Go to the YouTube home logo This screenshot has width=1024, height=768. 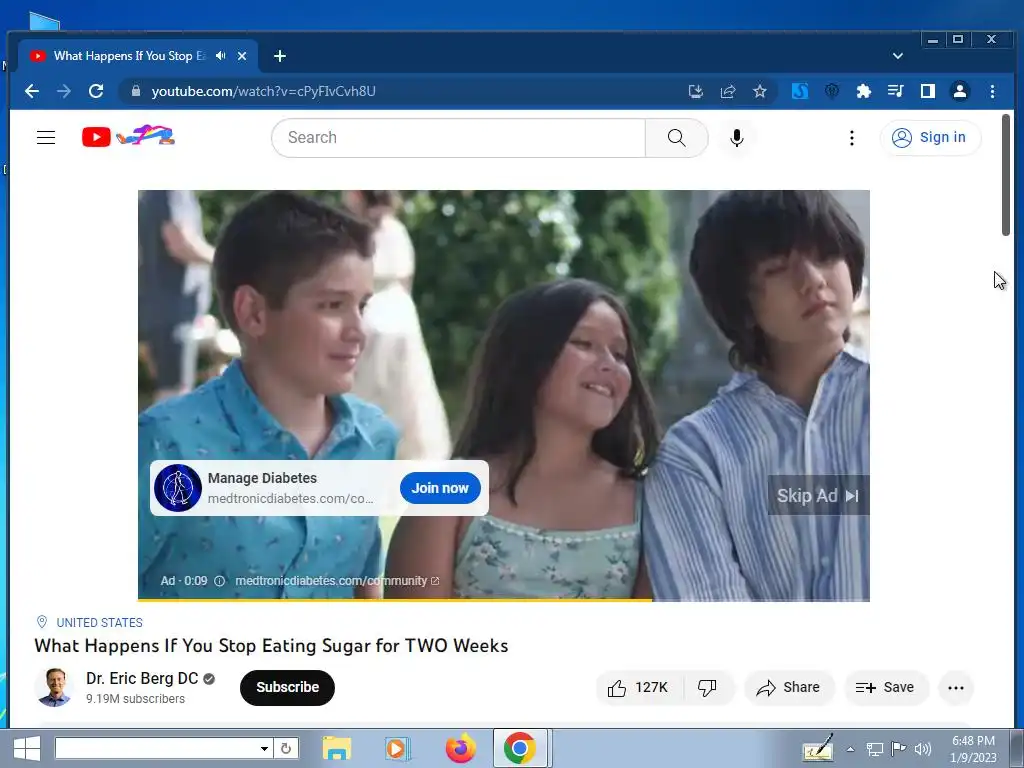click(x=128, y=136)
